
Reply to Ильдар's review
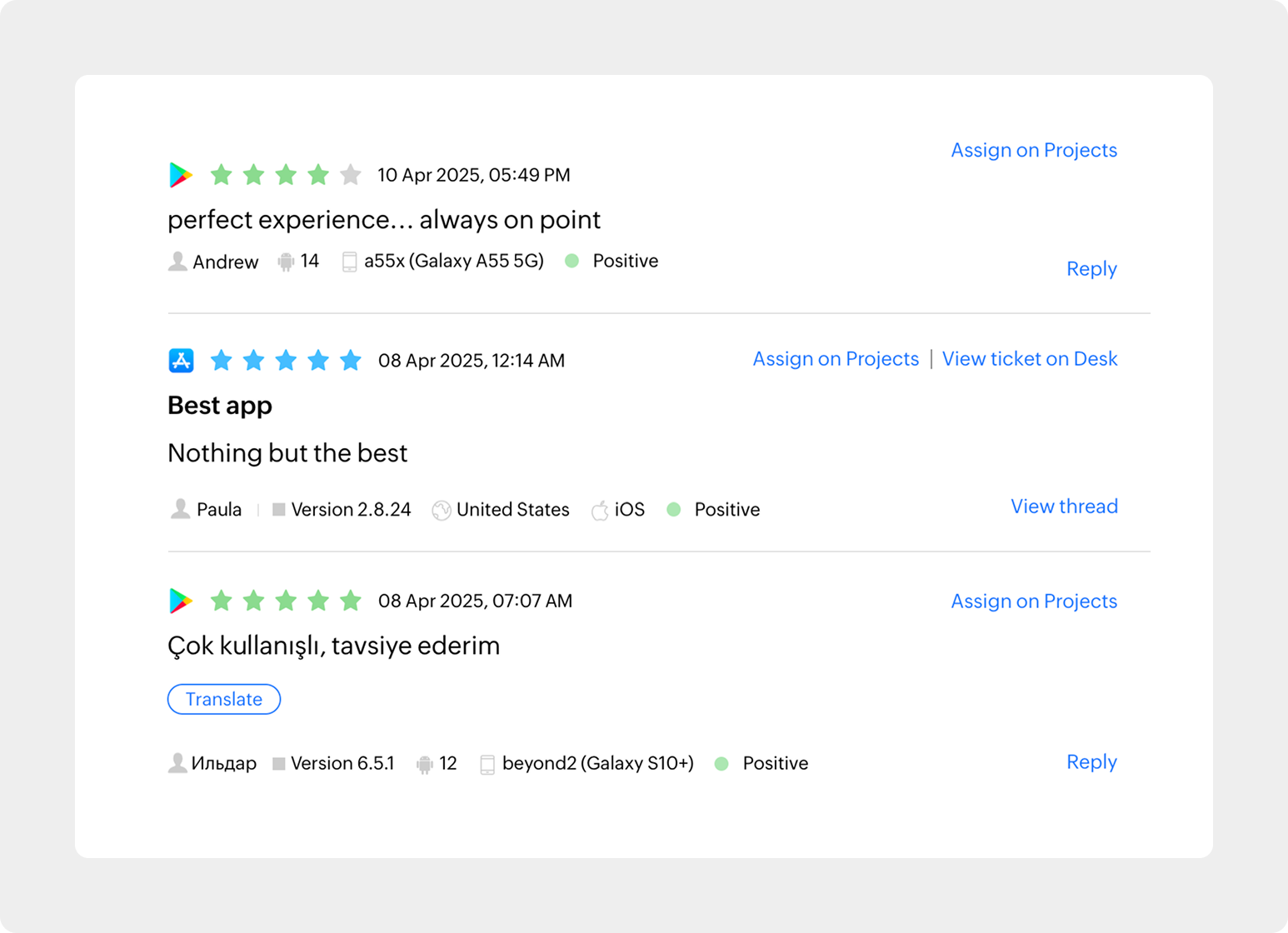(x=1091, y=762)
